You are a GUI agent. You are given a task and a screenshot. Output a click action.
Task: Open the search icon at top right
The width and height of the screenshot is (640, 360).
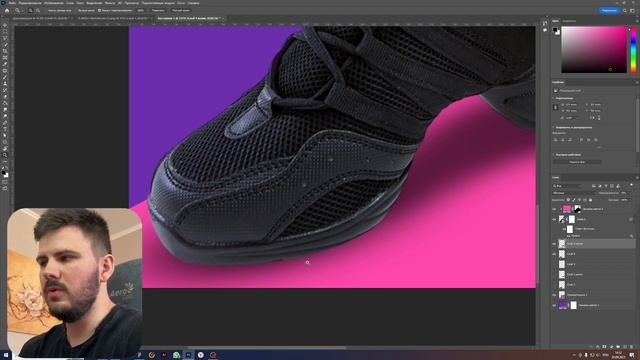625,10
